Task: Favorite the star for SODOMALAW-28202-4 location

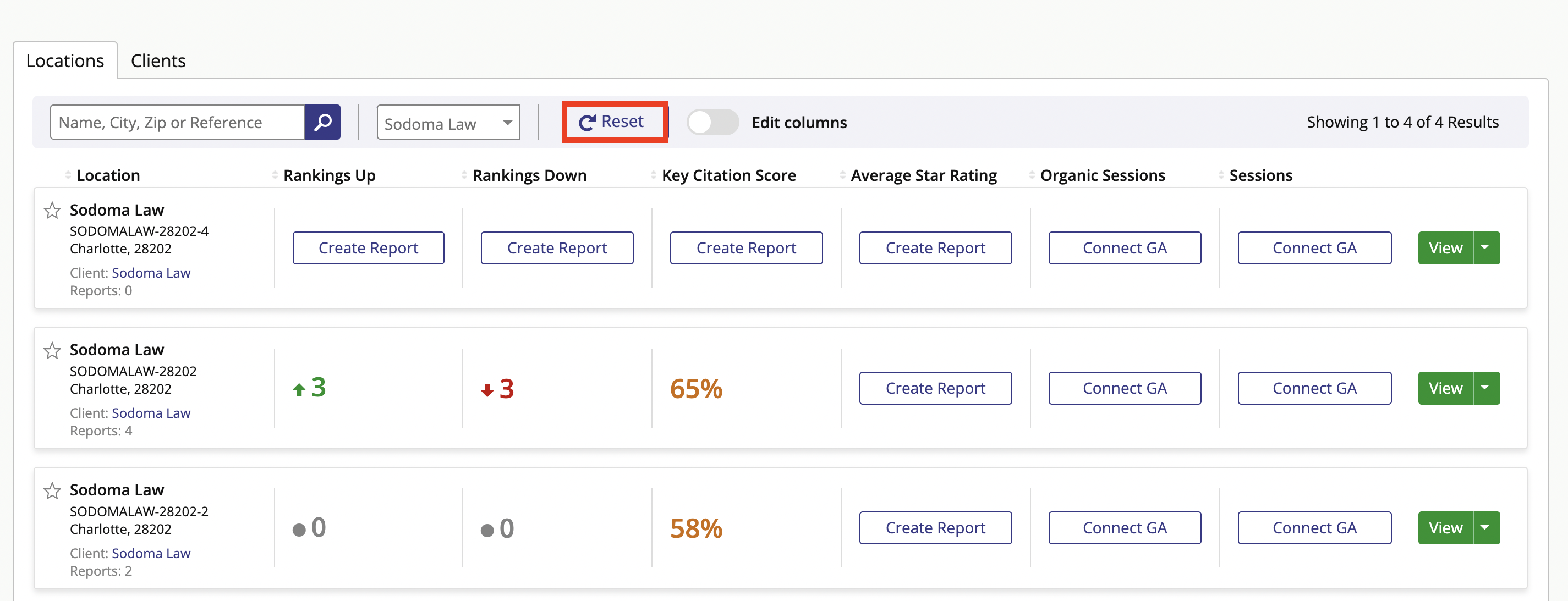Action: pos(52,211)
